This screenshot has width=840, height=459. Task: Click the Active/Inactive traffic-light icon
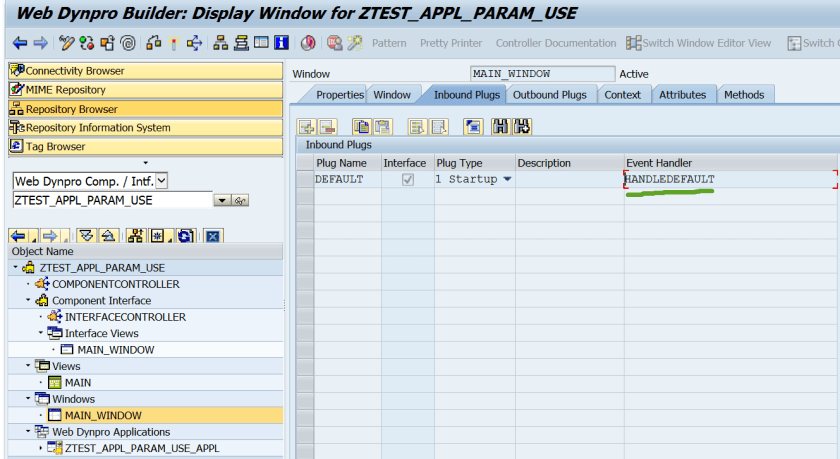(x=87, y=43)
